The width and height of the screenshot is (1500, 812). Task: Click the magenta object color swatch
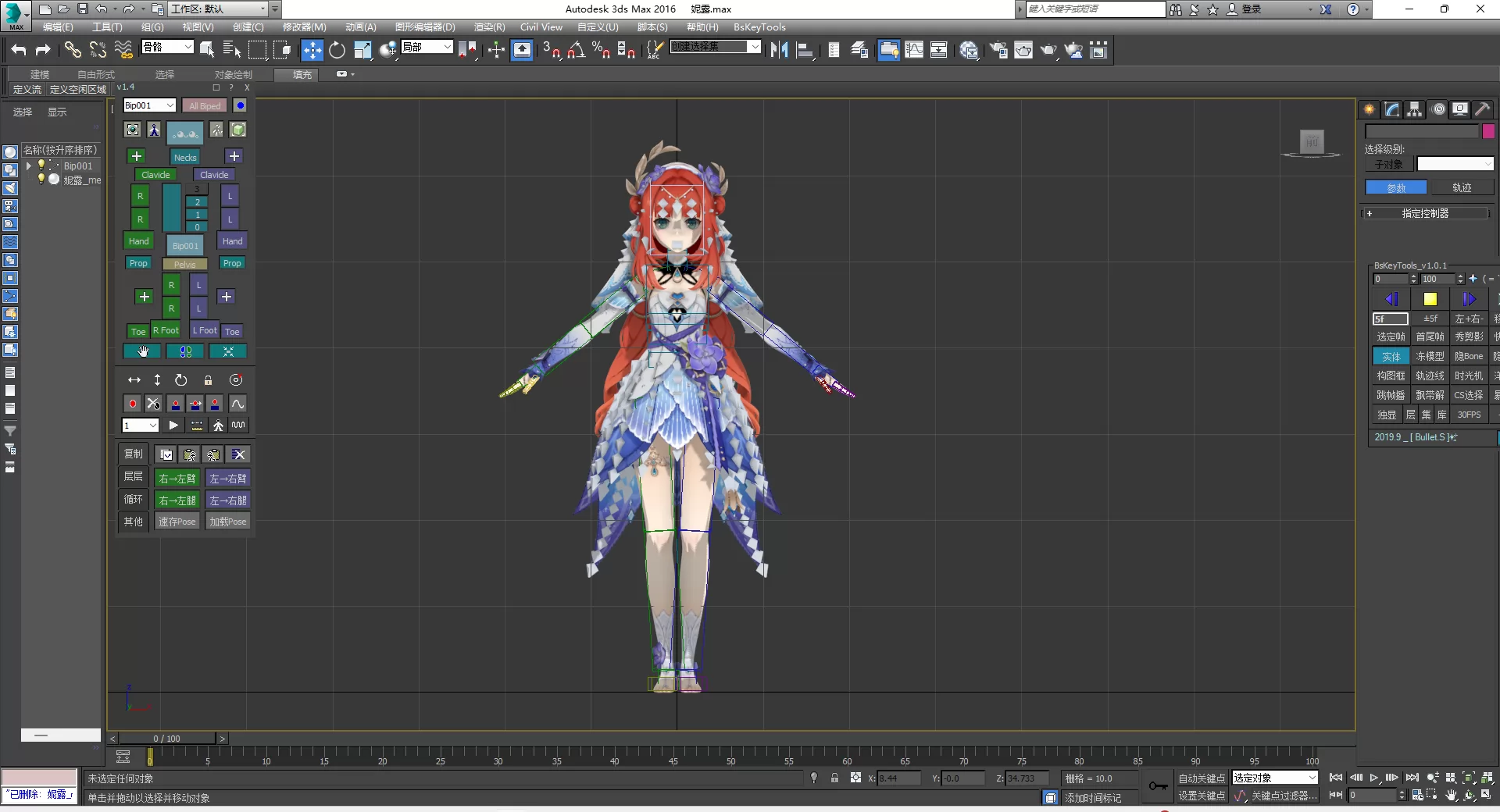pos(1488,131)
